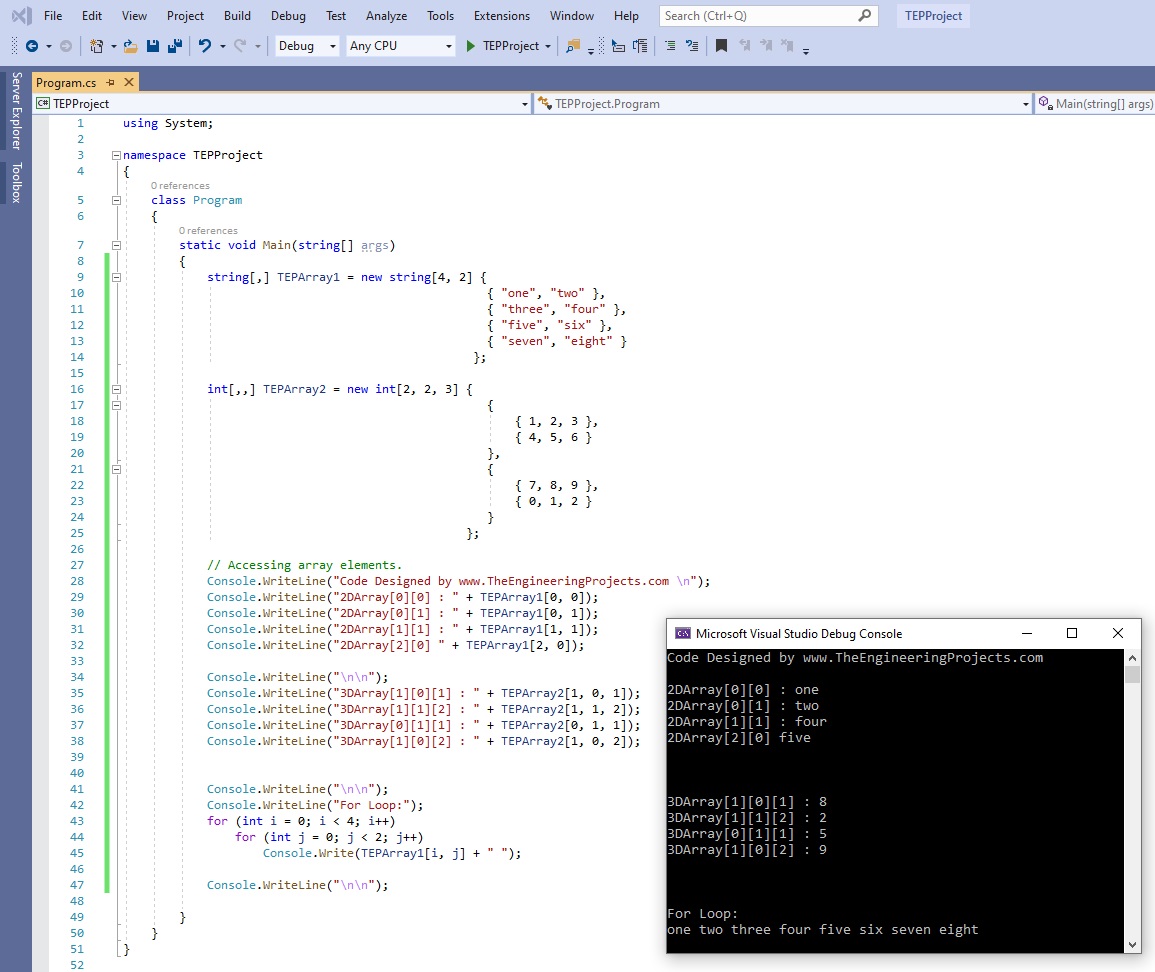
Task: Expand the TEPProject.Program type dropdown
Action: [x=1025, y=104]
